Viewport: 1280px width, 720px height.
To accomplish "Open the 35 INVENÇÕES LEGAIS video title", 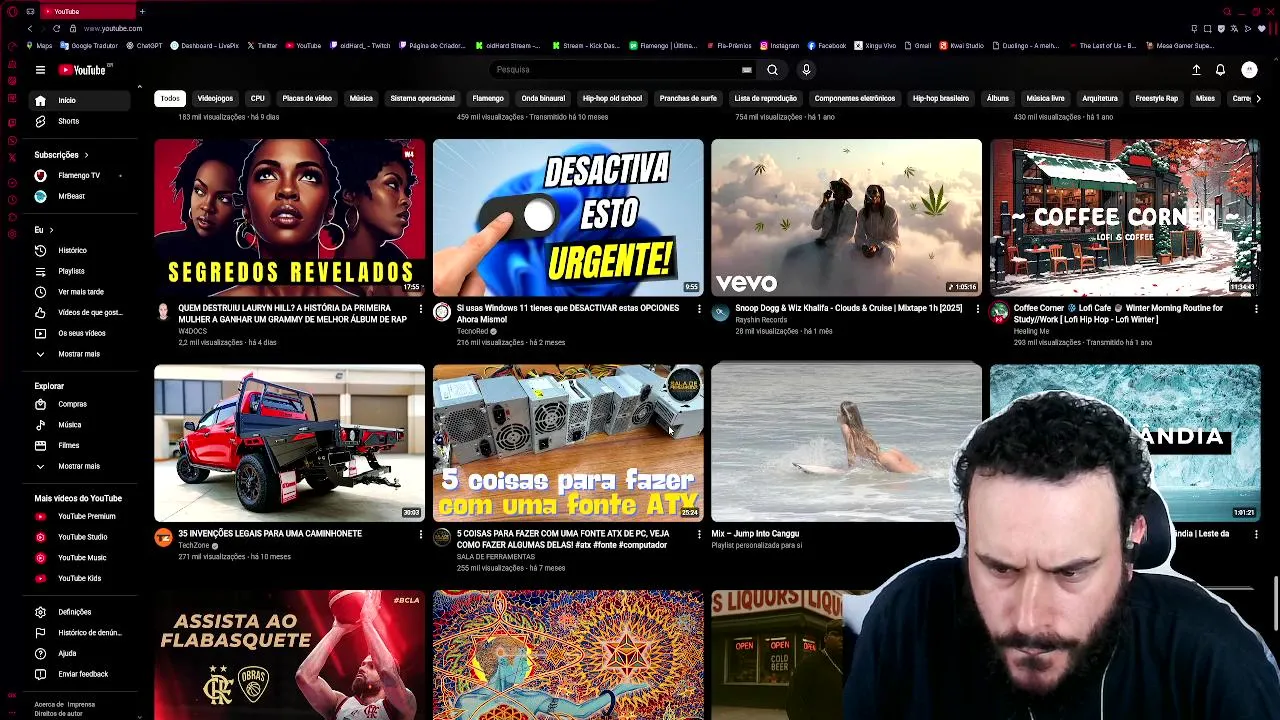I will click(270, 534).
